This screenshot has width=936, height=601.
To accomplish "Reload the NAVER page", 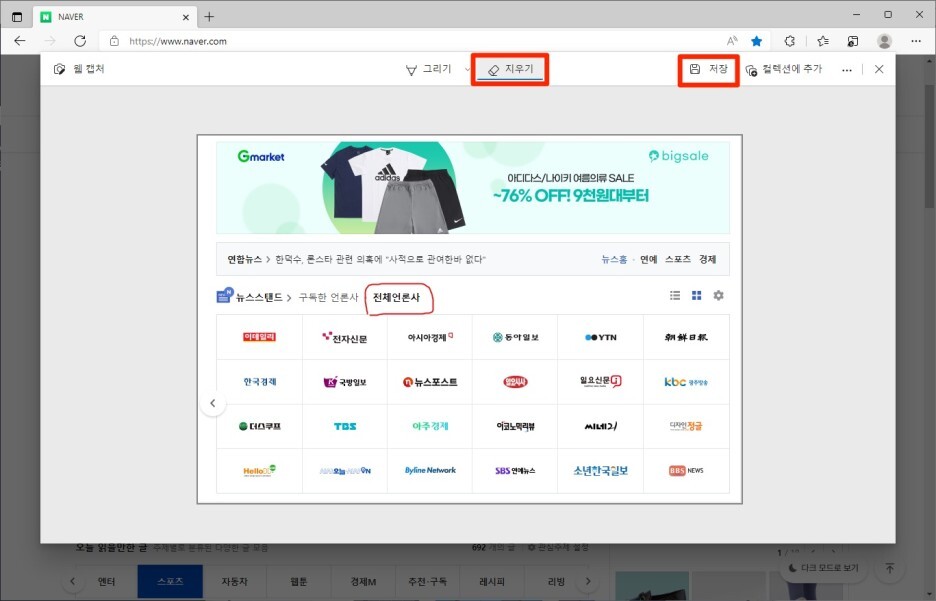I will tap(80, 41).
